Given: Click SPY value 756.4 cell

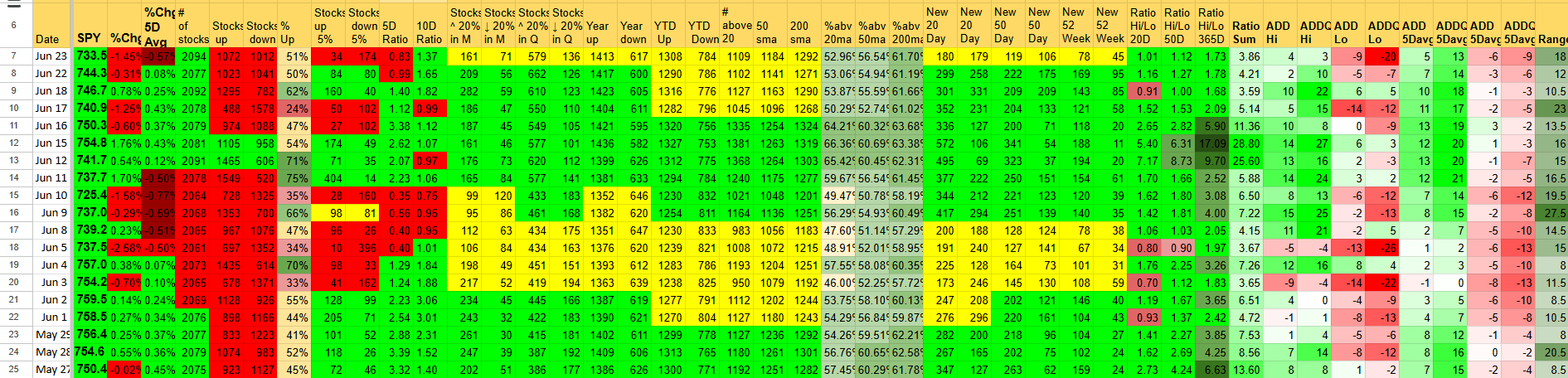Looking at the screenshot, I should pyautogui.click(x=90, y=335).
